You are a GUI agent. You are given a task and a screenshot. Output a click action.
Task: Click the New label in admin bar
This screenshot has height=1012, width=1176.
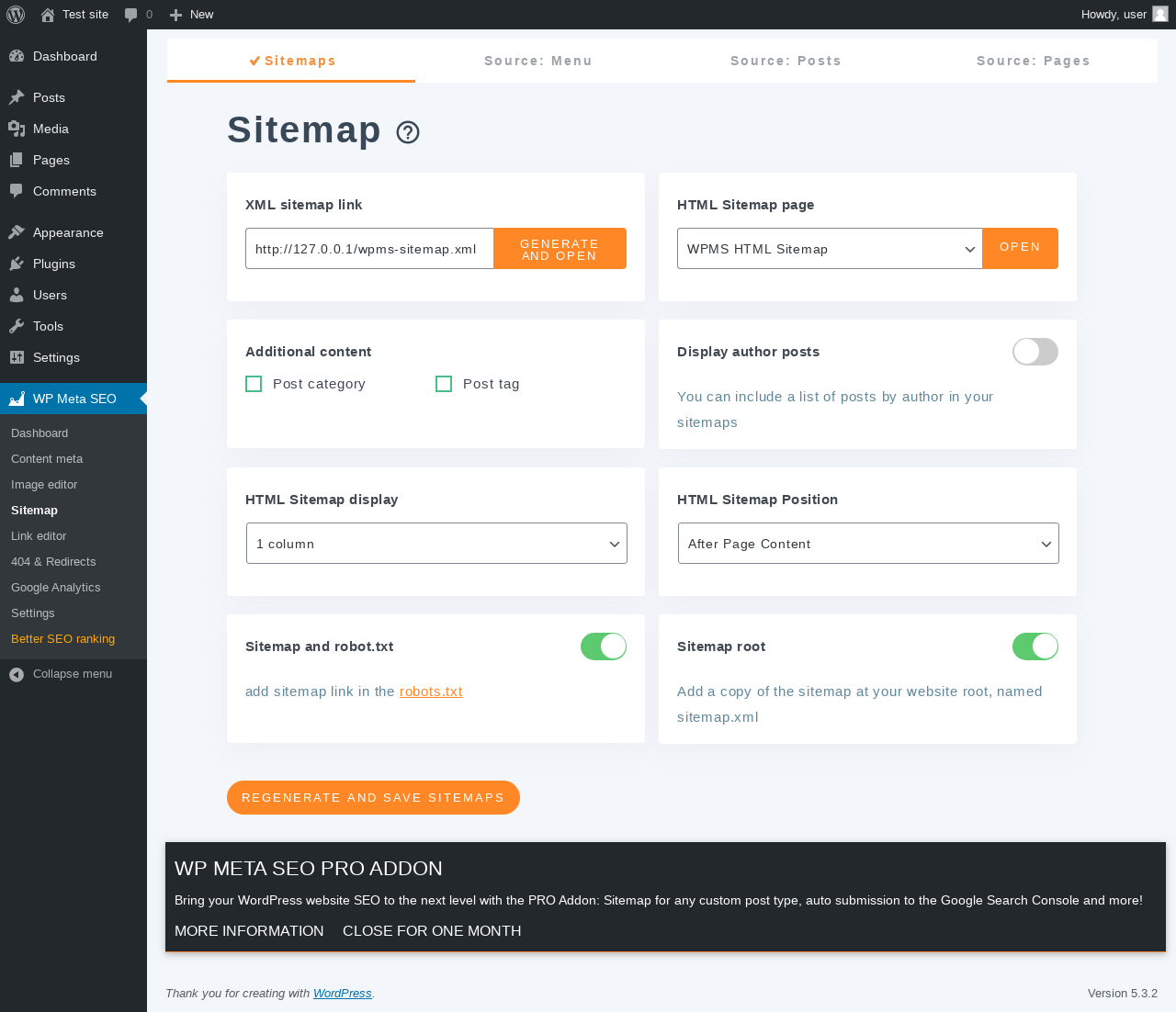coord(201,15)
